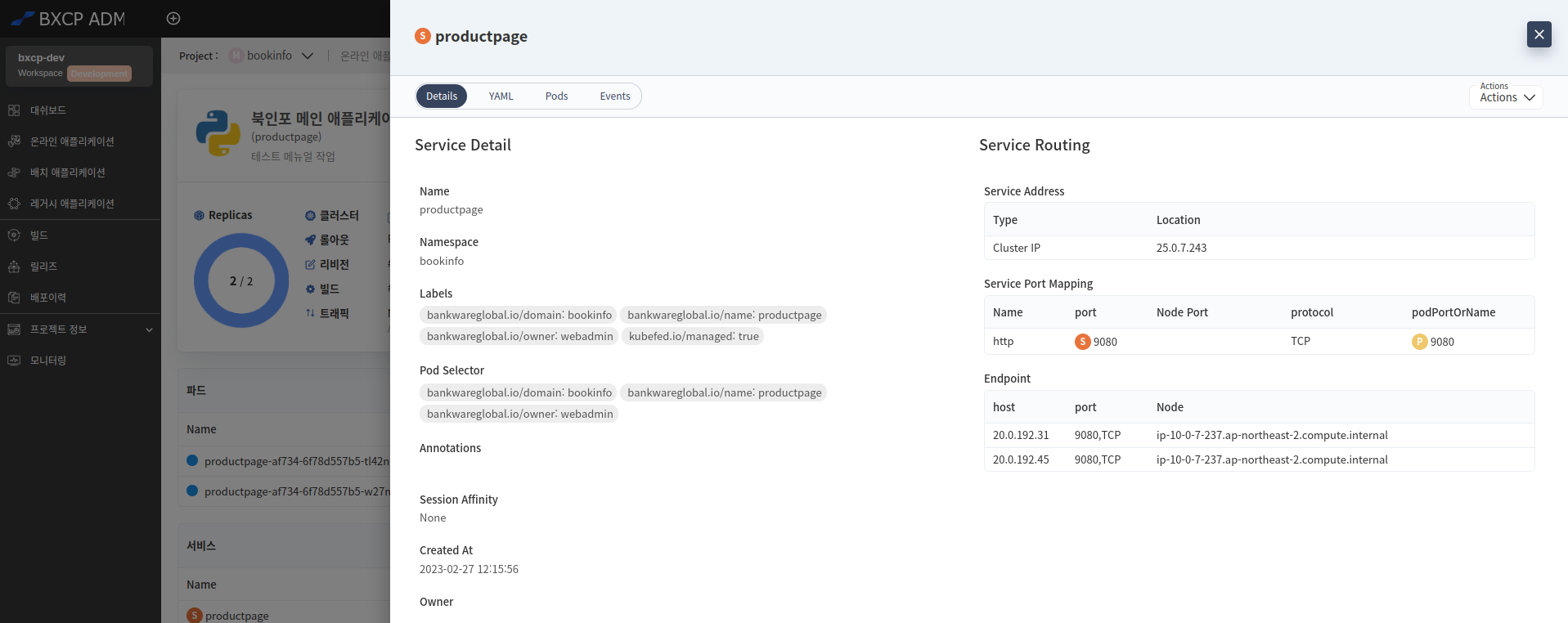Open pod productpage-af734-6f78d557b5-w27n link
This screenshot has height=623, width=1568.
coord(297,491)
